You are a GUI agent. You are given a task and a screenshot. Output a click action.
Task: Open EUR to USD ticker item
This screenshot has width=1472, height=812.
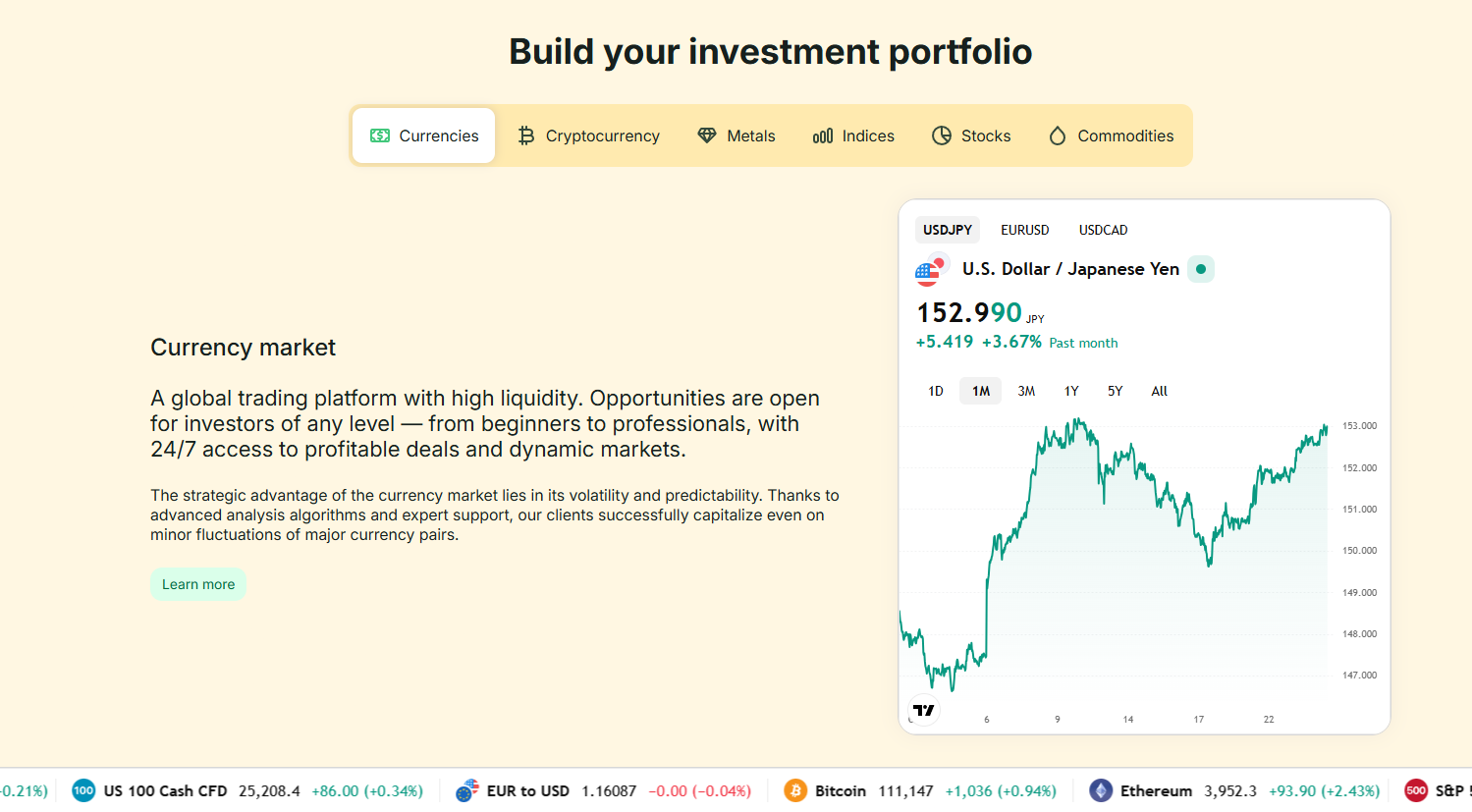pos(527,790)
